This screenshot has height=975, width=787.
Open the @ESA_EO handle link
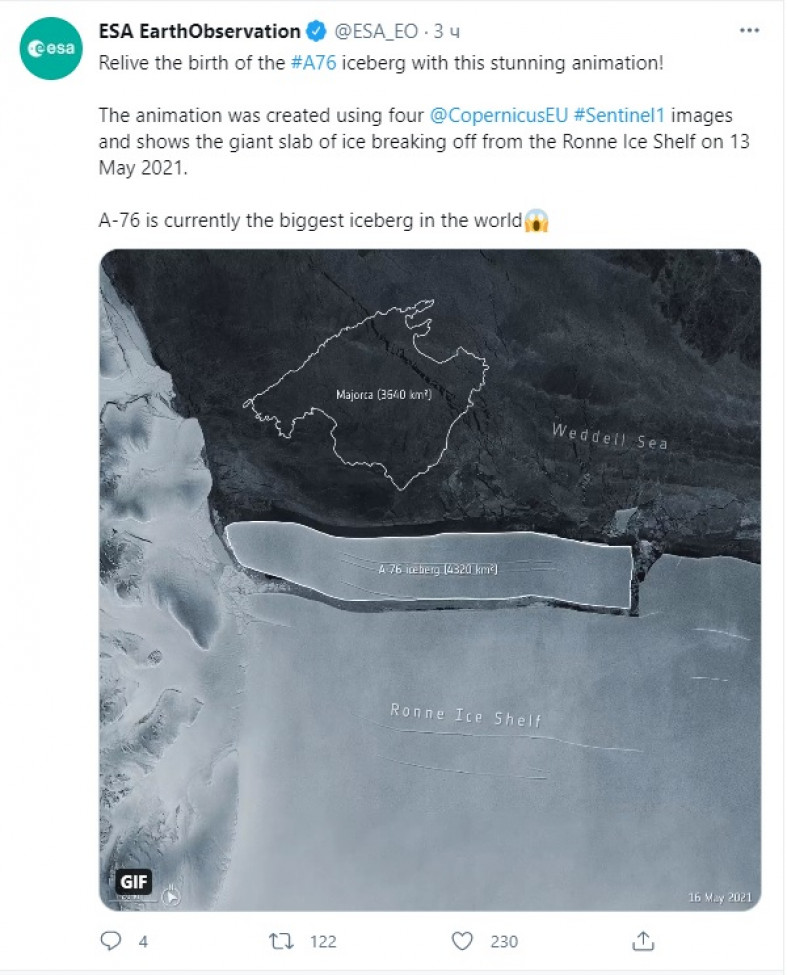click(375, 32)
